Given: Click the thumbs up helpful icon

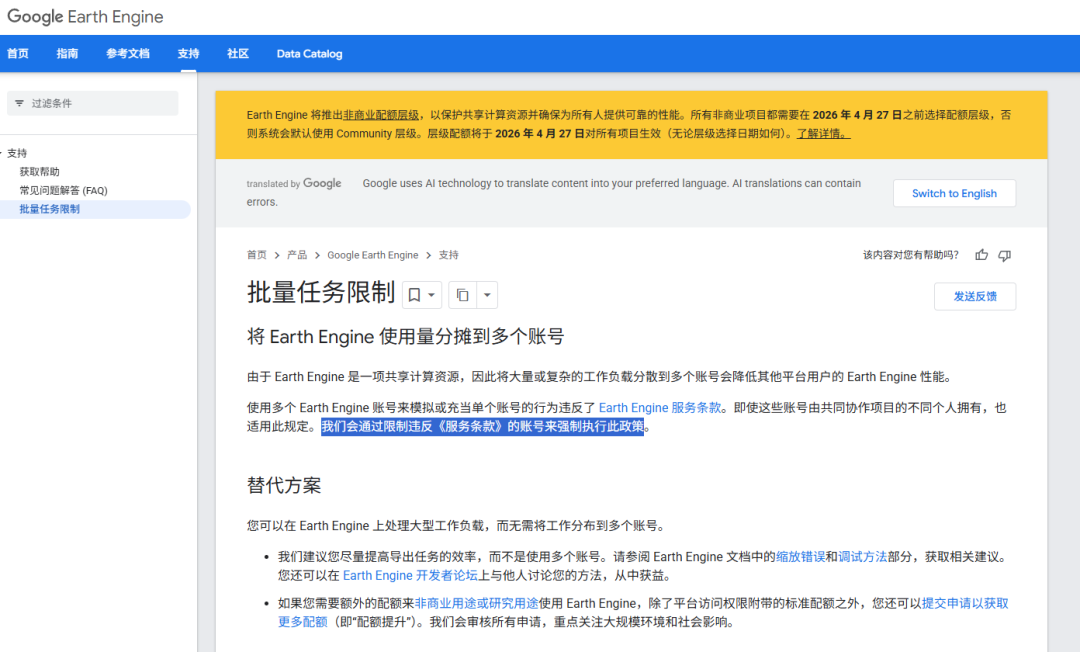Looking at the screenshot, I should pyautogui.click(x=982, y=255).
